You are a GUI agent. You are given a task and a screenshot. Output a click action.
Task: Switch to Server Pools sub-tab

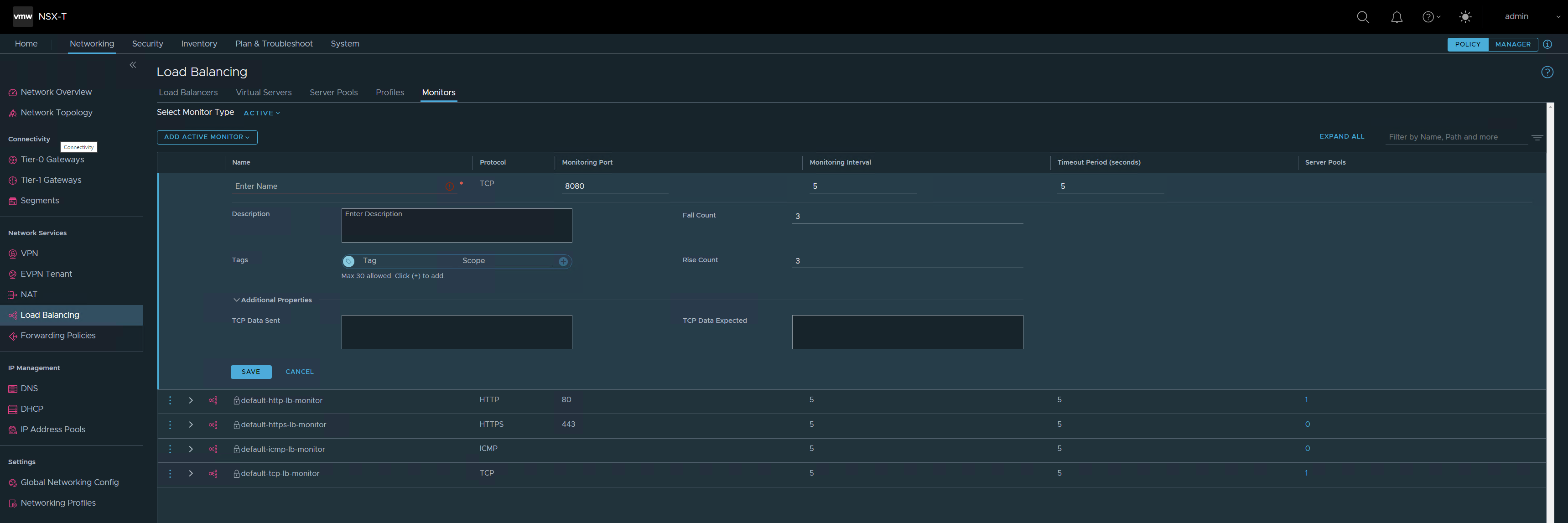[x=333, y=93]
